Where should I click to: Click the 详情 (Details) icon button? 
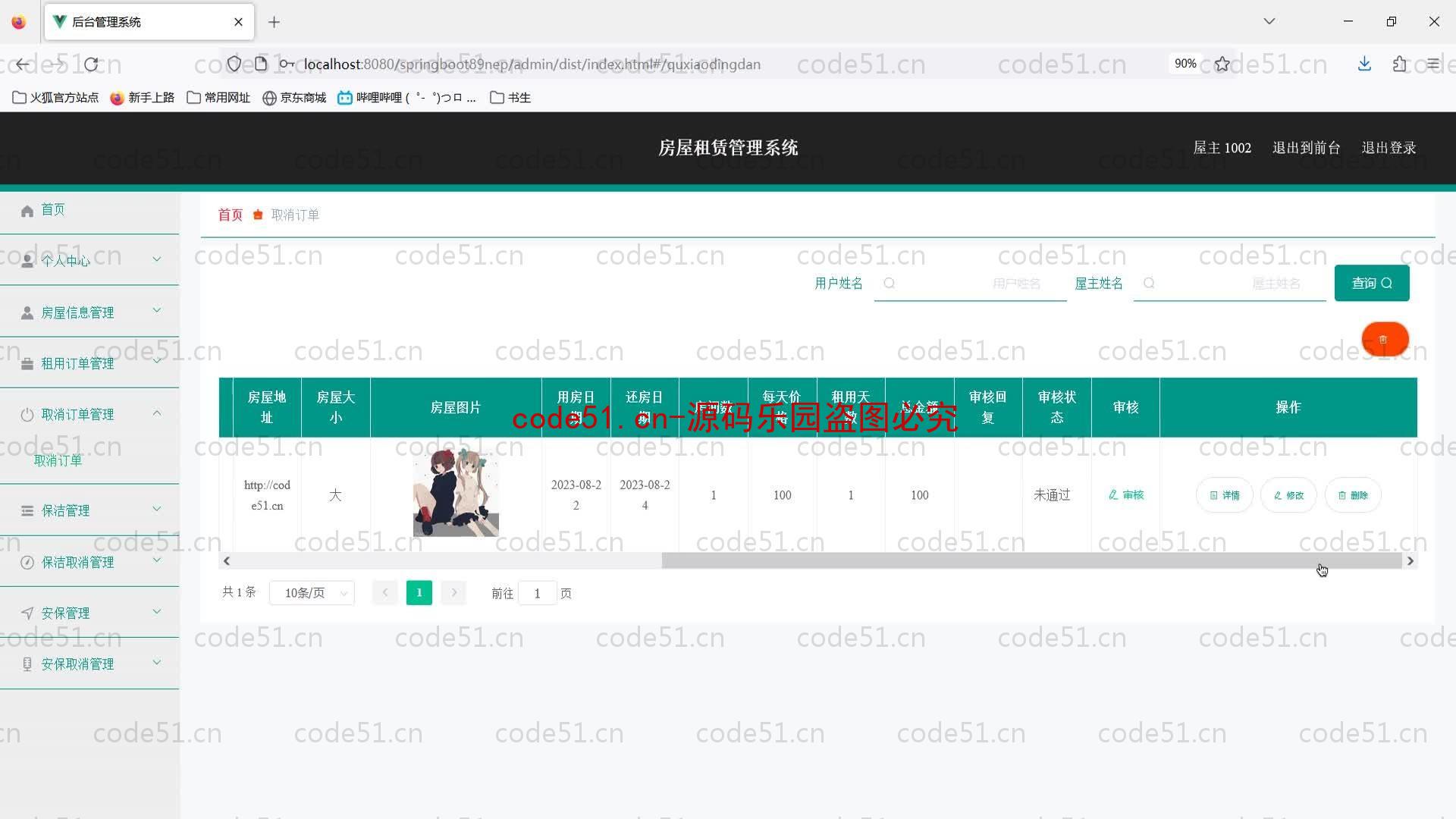tap(1224, 495)
